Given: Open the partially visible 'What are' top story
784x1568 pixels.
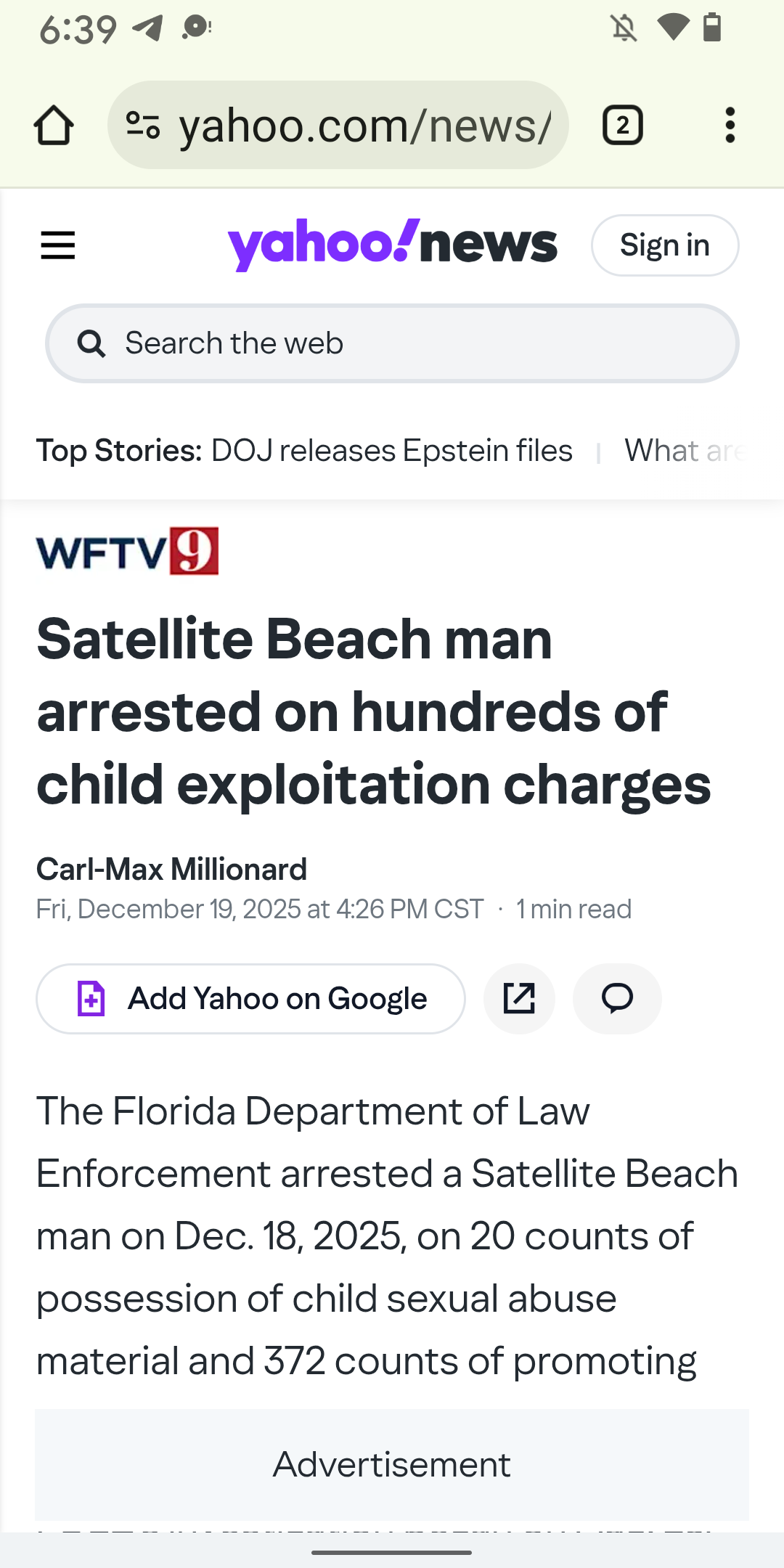Looking at the screenshot, I should (684, 451).
